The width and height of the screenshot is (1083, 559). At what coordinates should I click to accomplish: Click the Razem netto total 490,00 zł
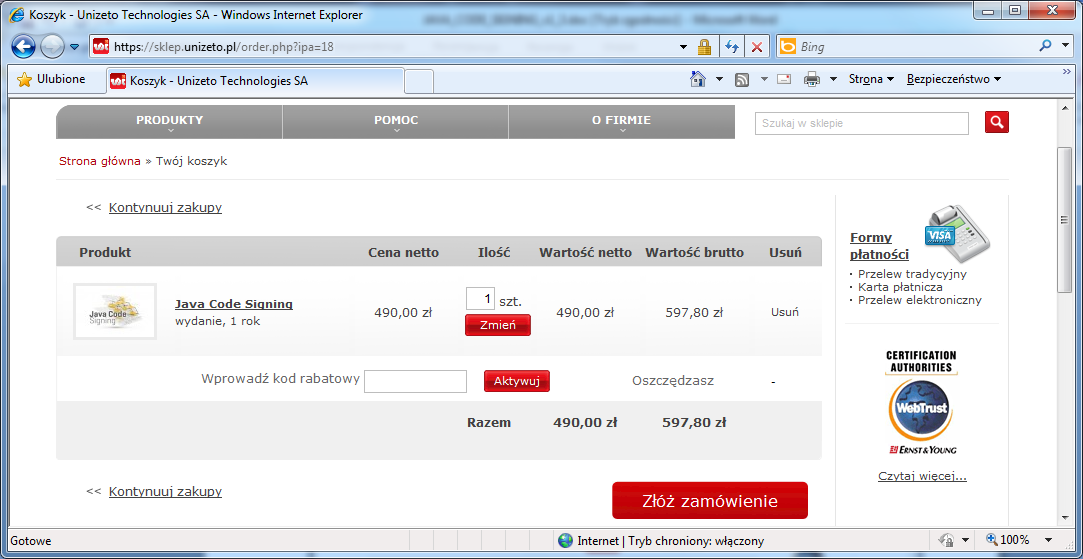tap(585, 423)
